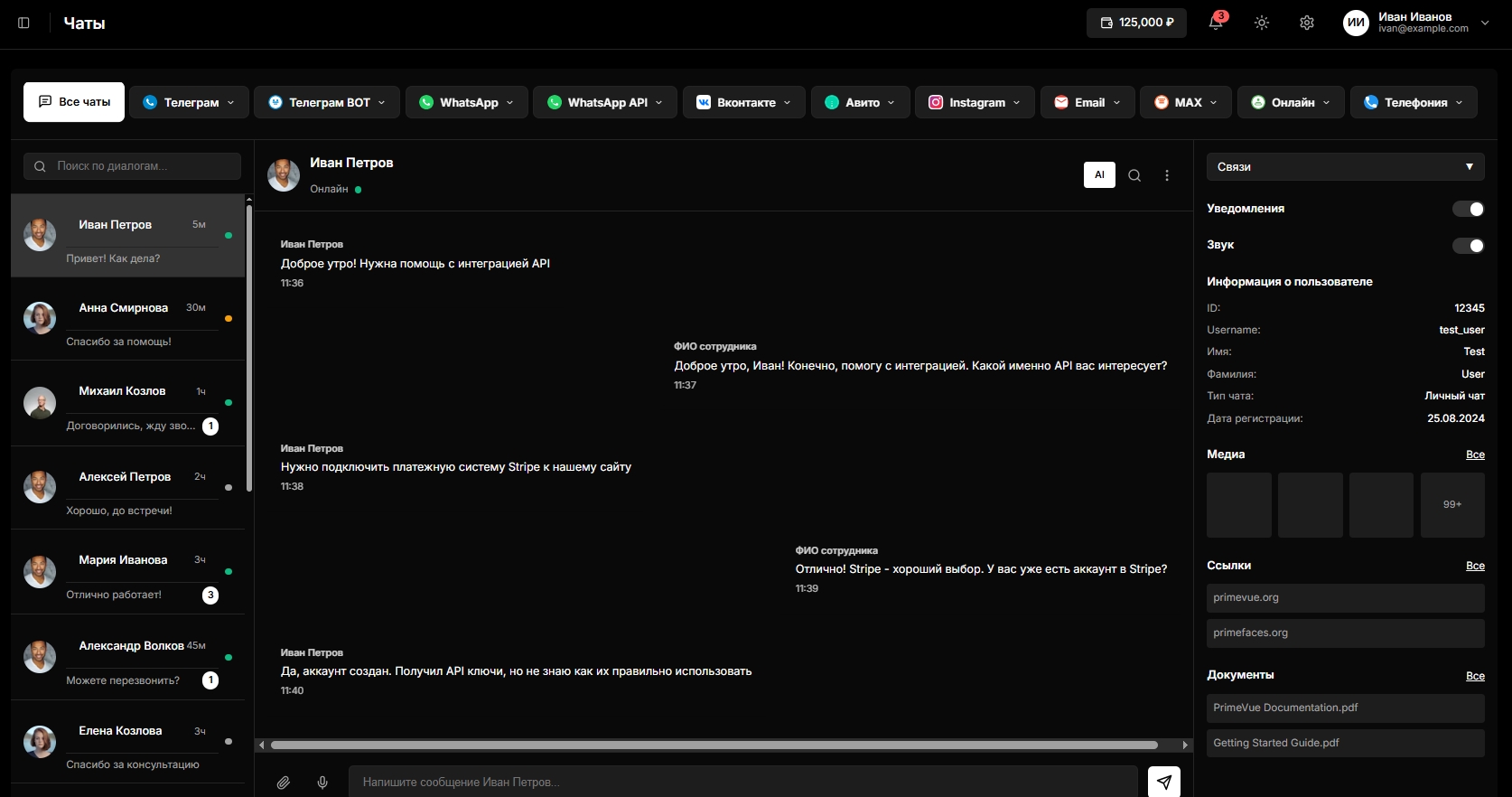Toggle the Звук switch
Screen dimensions: 1512x797
pos(1468,246)
